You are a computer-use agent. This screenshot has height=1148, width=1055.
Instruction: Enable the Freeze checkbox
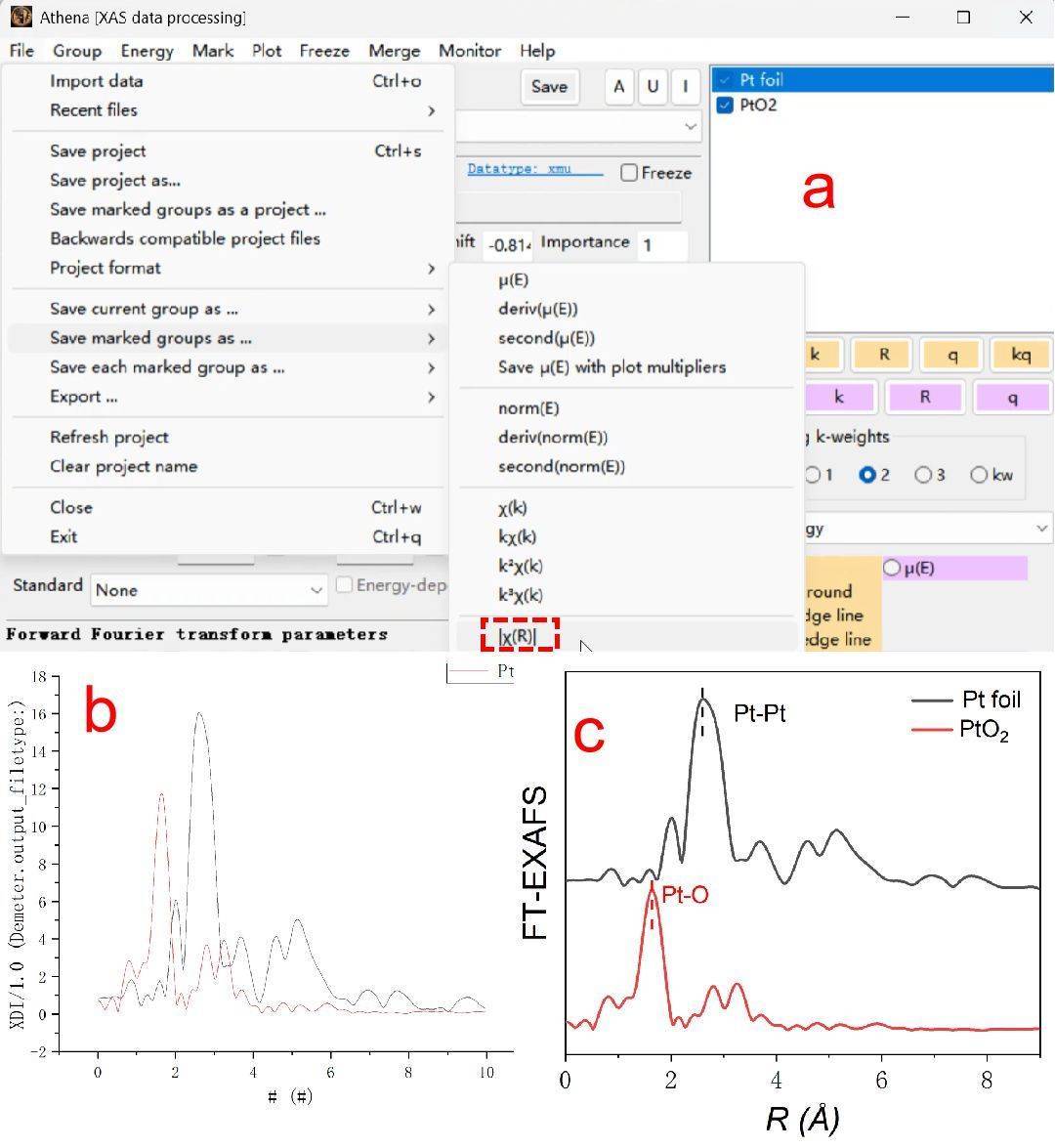pyautogui.click(x=630, y=173)
